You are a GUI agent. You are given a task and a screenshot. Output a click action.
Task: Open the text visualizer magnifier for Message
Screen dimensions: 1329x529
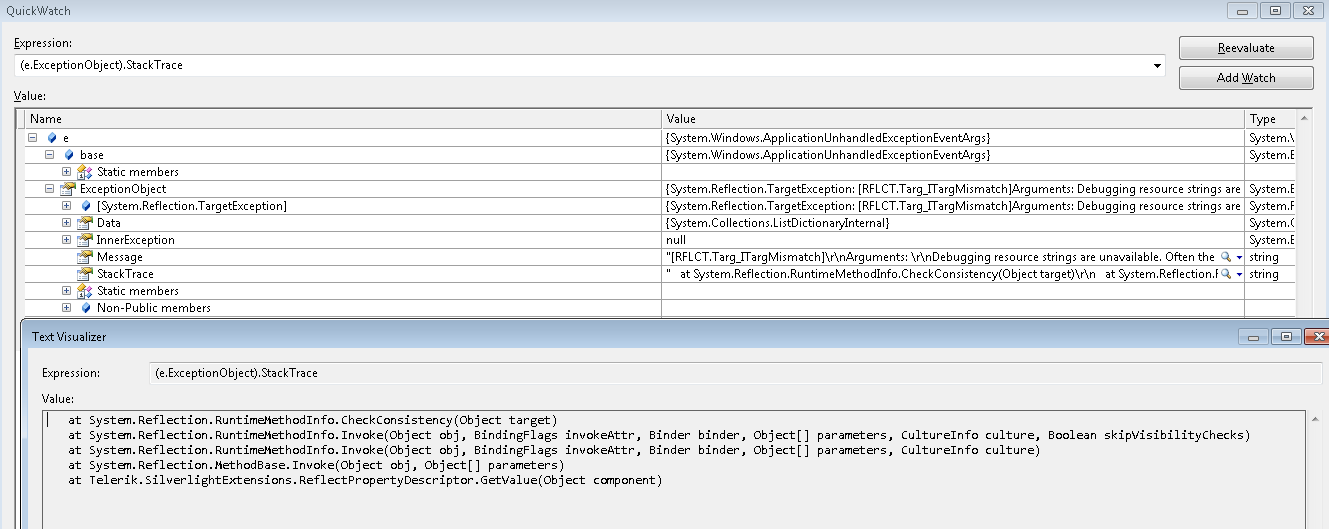tap(1226, 257)
